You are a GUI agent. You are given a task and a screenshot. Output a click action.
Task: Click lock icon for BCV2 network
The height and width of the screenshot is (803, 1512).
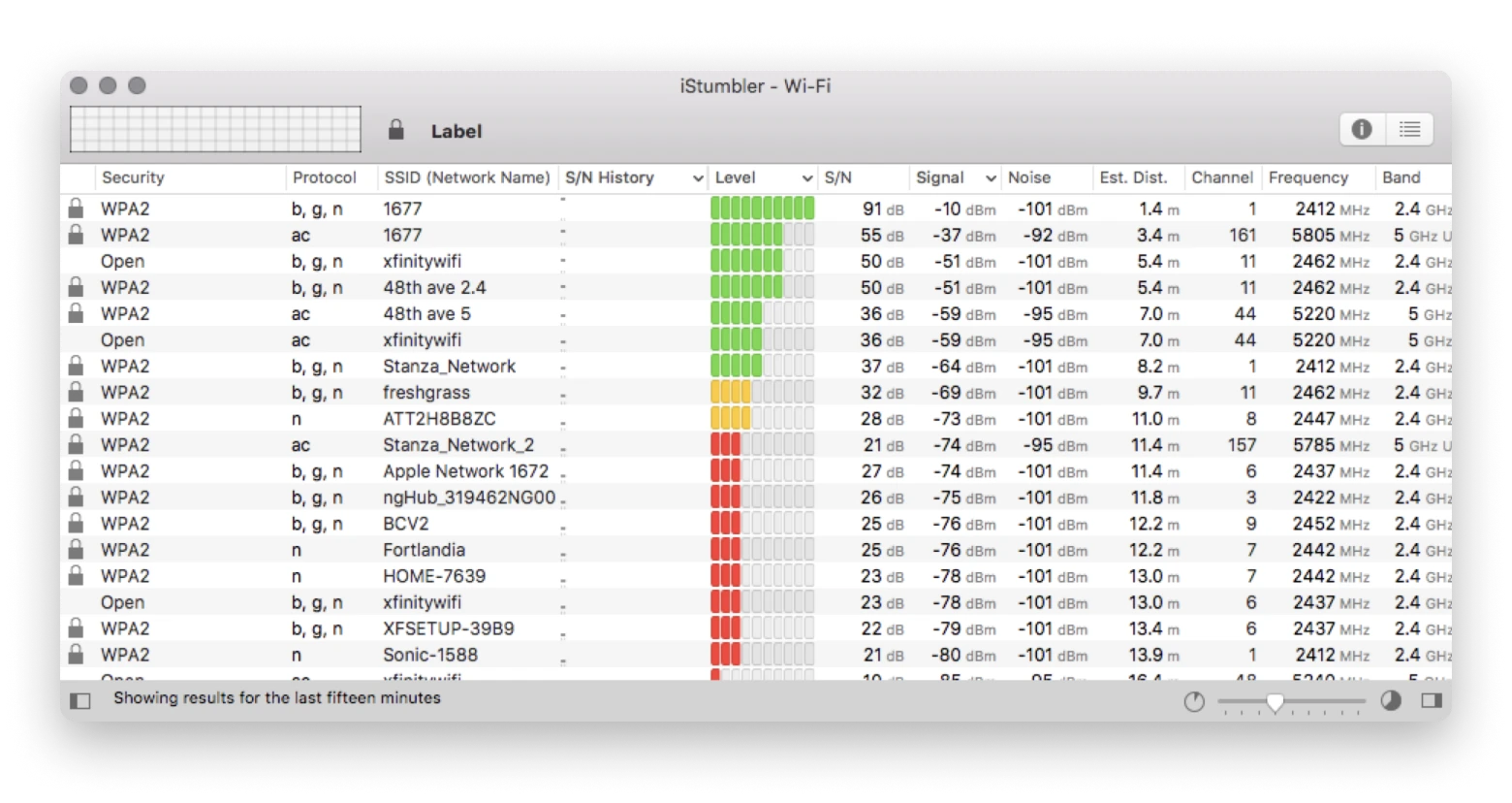76,522
